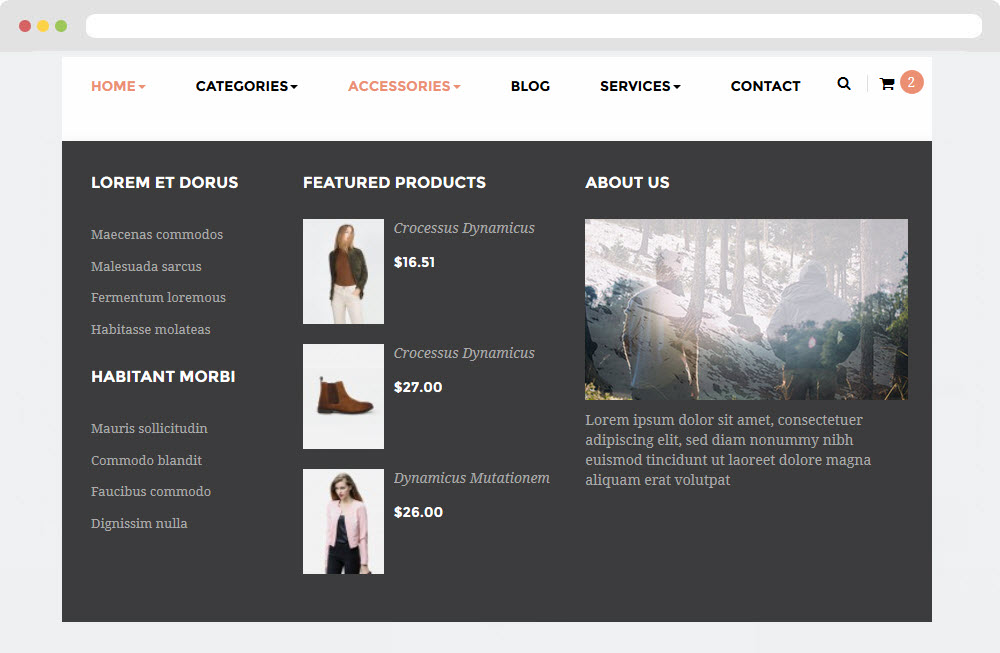Open the Contact page
The image size is (1000, 653).
tap(765, 86)
